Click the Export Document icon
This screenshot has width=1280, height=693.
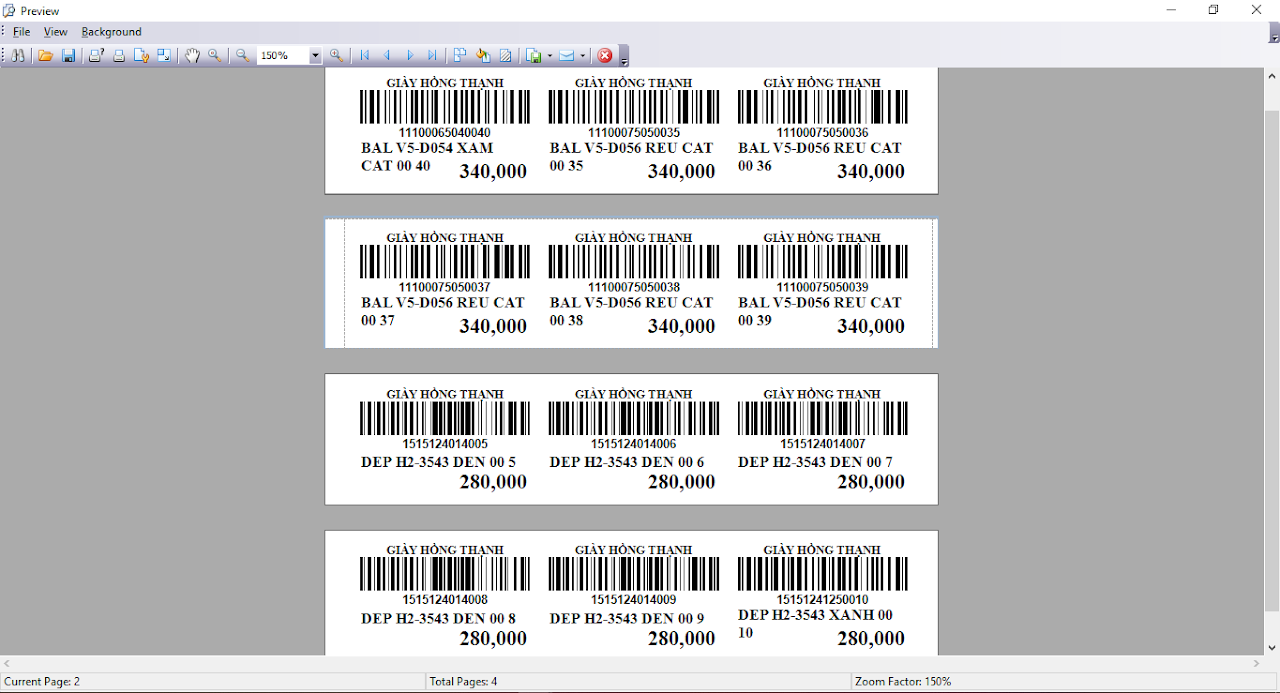[x=534, y=56]
